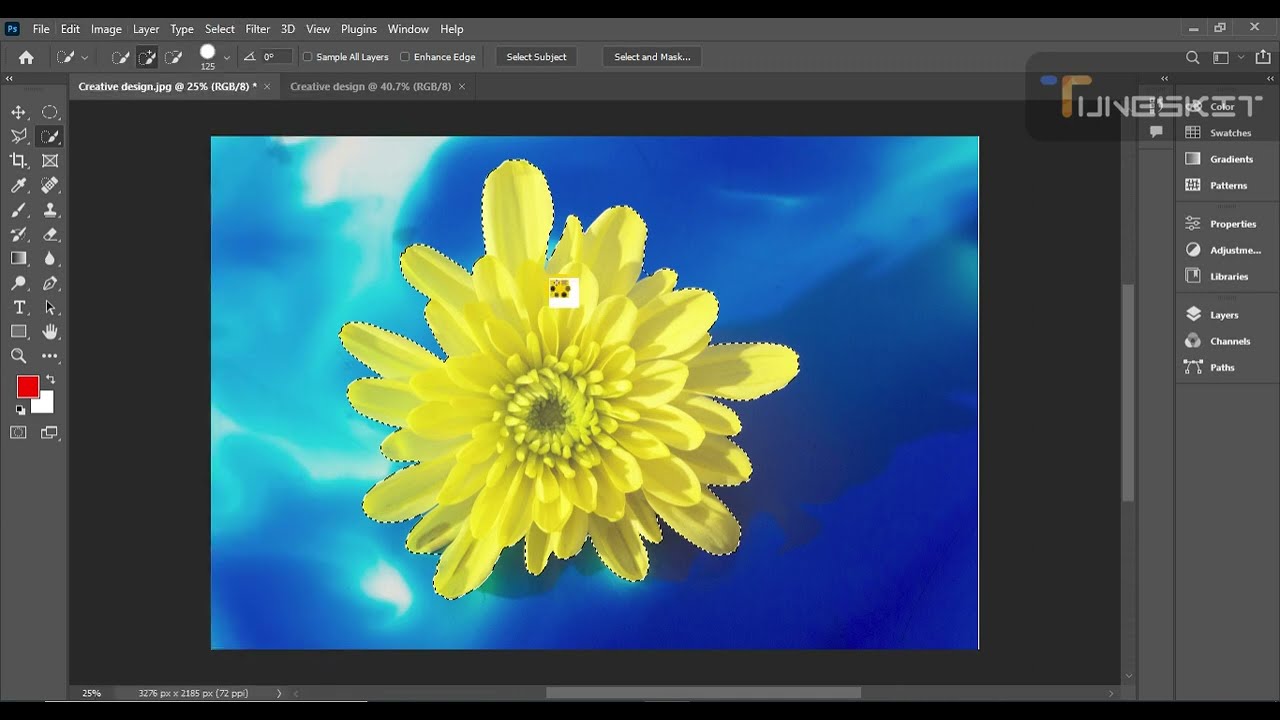Select the Dodge tool
This screenshot has height=720, width=1280.
(19, 283)
